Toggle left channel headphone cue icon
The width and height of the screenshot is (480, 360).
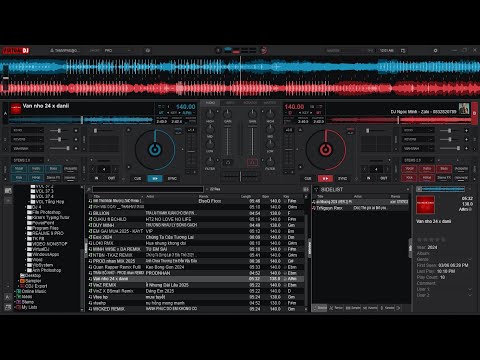click(x=228, y=162)
